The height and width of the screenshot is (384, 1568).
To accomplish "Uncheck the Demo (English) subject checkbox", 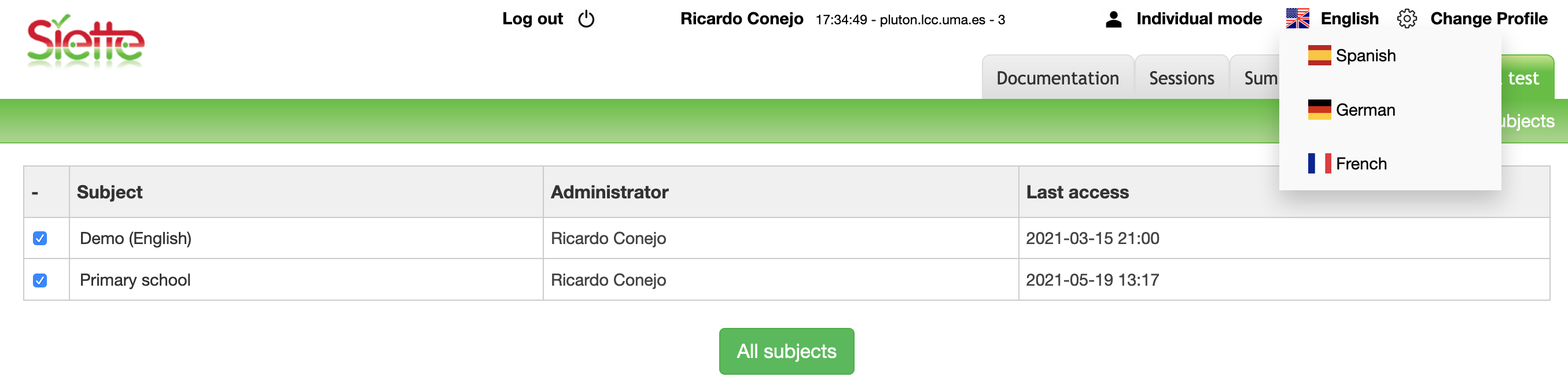I will click(40, 238).
